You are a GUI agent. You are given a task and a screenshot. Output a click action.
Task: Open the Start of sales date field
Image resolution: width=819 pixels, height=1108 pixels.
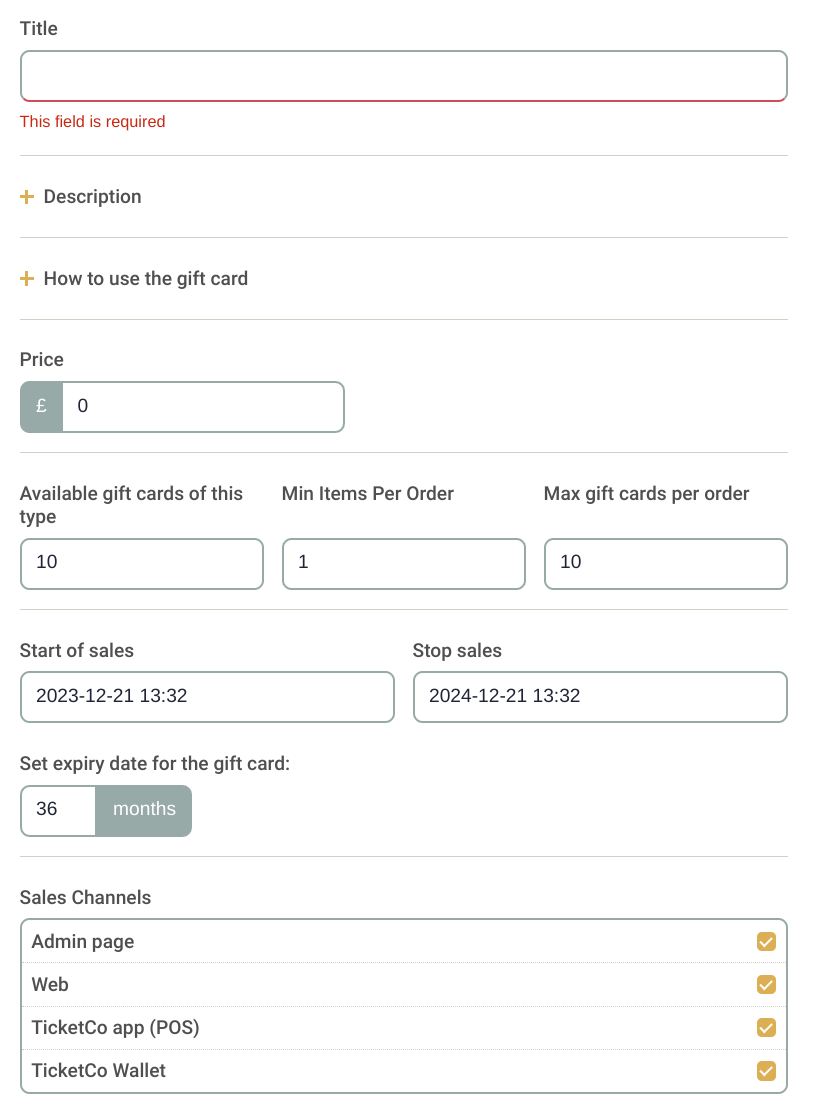(207, 697)
